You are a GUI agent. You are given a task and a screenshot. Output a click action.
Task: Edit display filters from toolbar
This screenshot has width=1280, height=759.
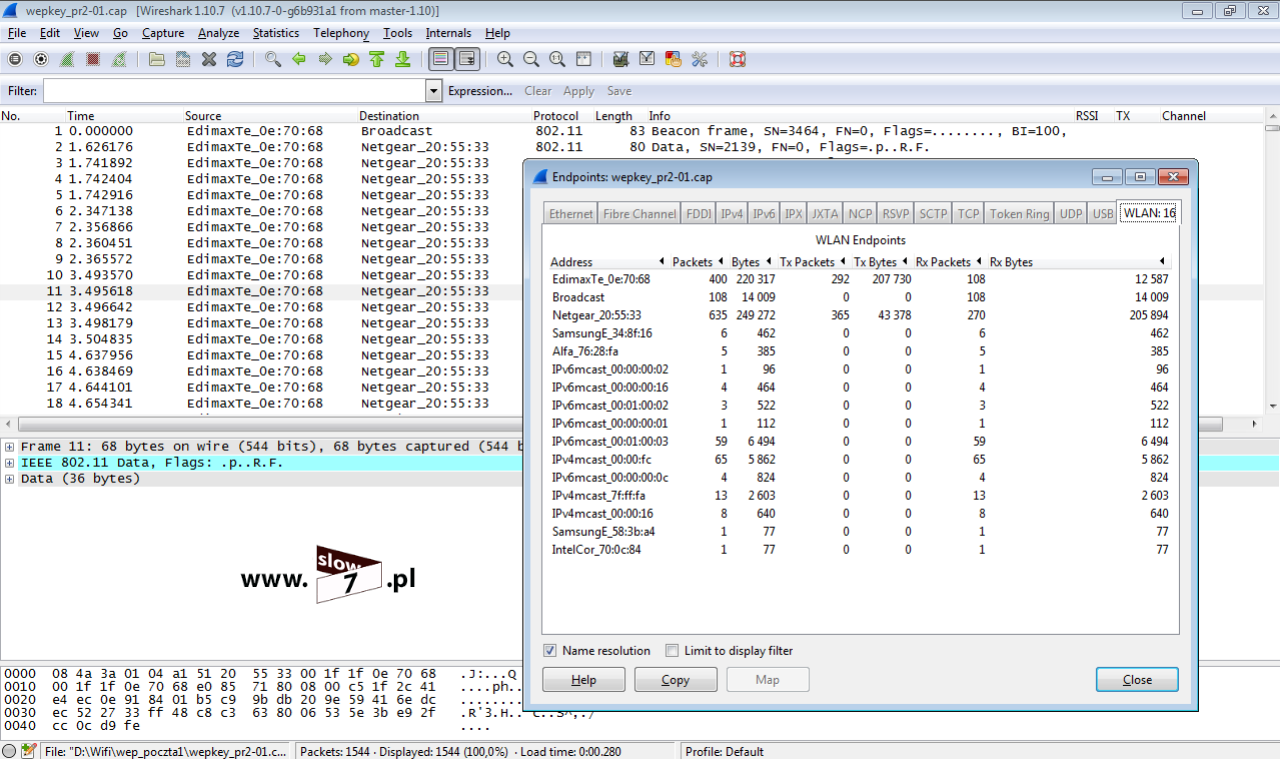[647, 59]
